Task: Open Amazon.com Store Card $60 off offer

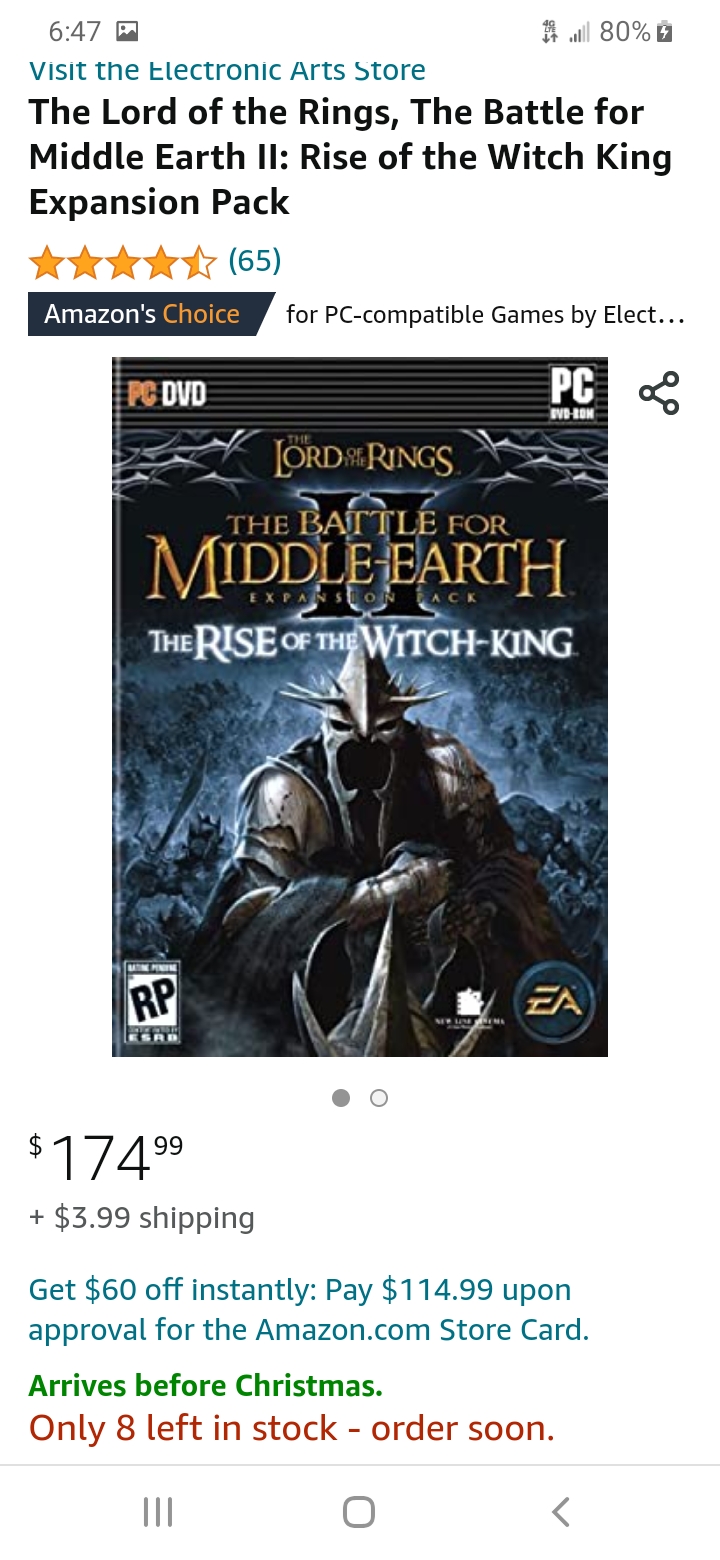Action: pos(309,1309)
